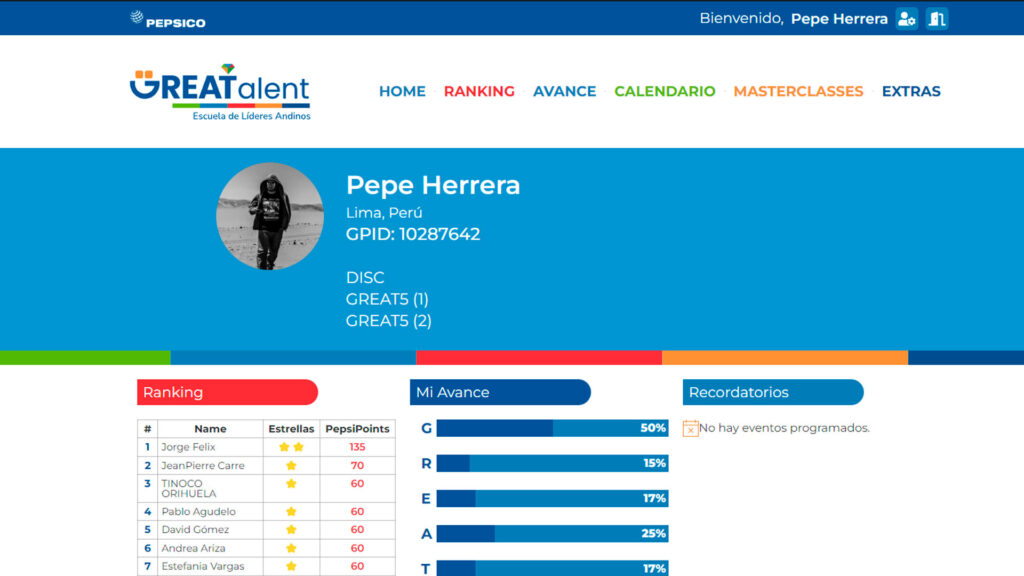
Task: Open the GREAT5 (1) link
Action: tap(387, 299)
